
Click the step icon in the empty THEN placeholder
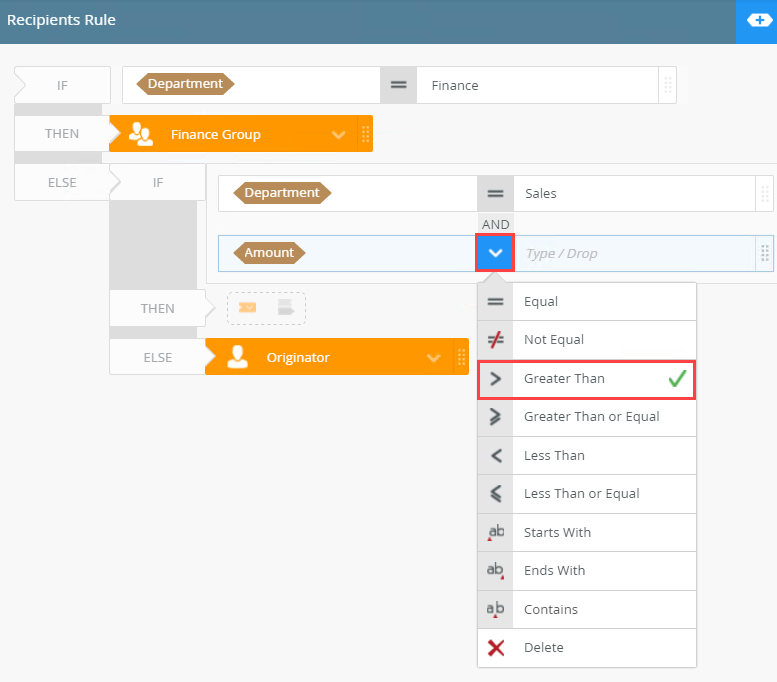(x=286, y=307)
